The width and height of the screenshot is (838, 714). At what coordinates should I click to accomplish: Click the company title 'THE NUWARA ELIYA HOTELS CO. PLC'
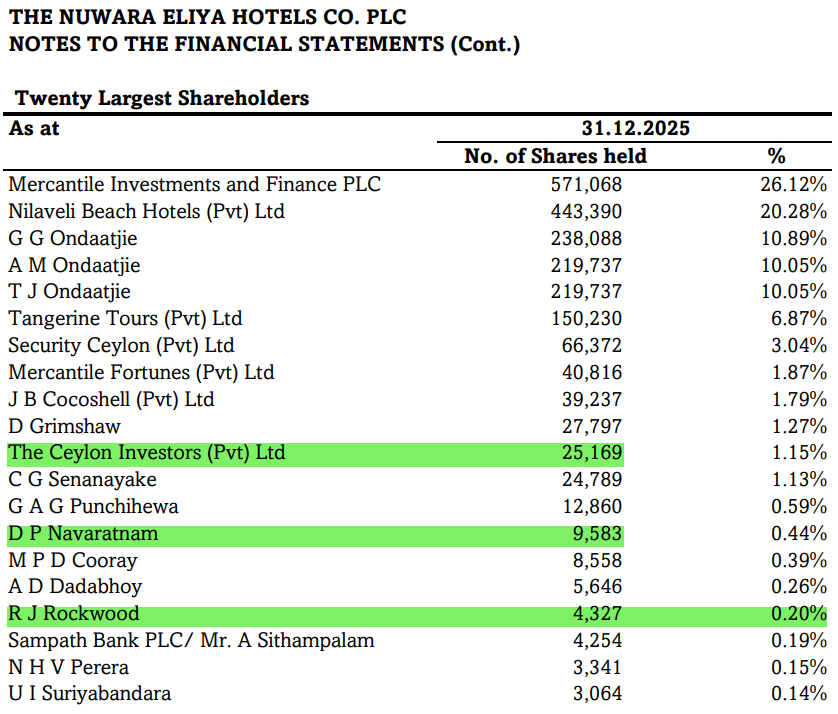(207, 17)
